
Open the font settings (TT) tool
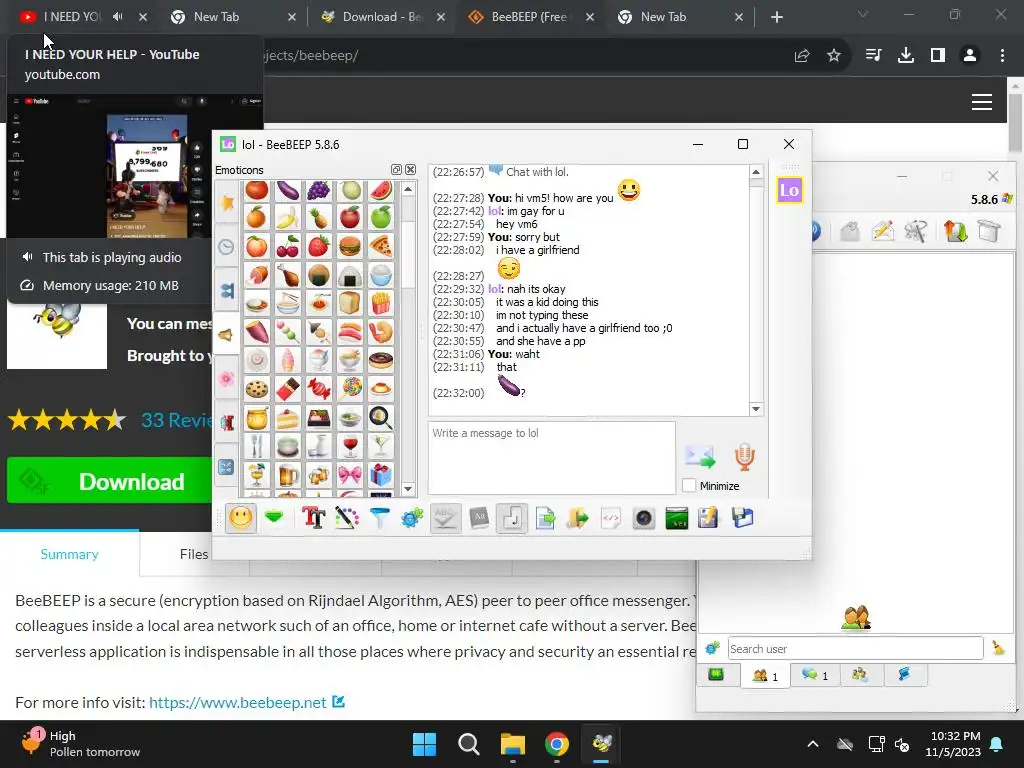click(x=313, y=519)
